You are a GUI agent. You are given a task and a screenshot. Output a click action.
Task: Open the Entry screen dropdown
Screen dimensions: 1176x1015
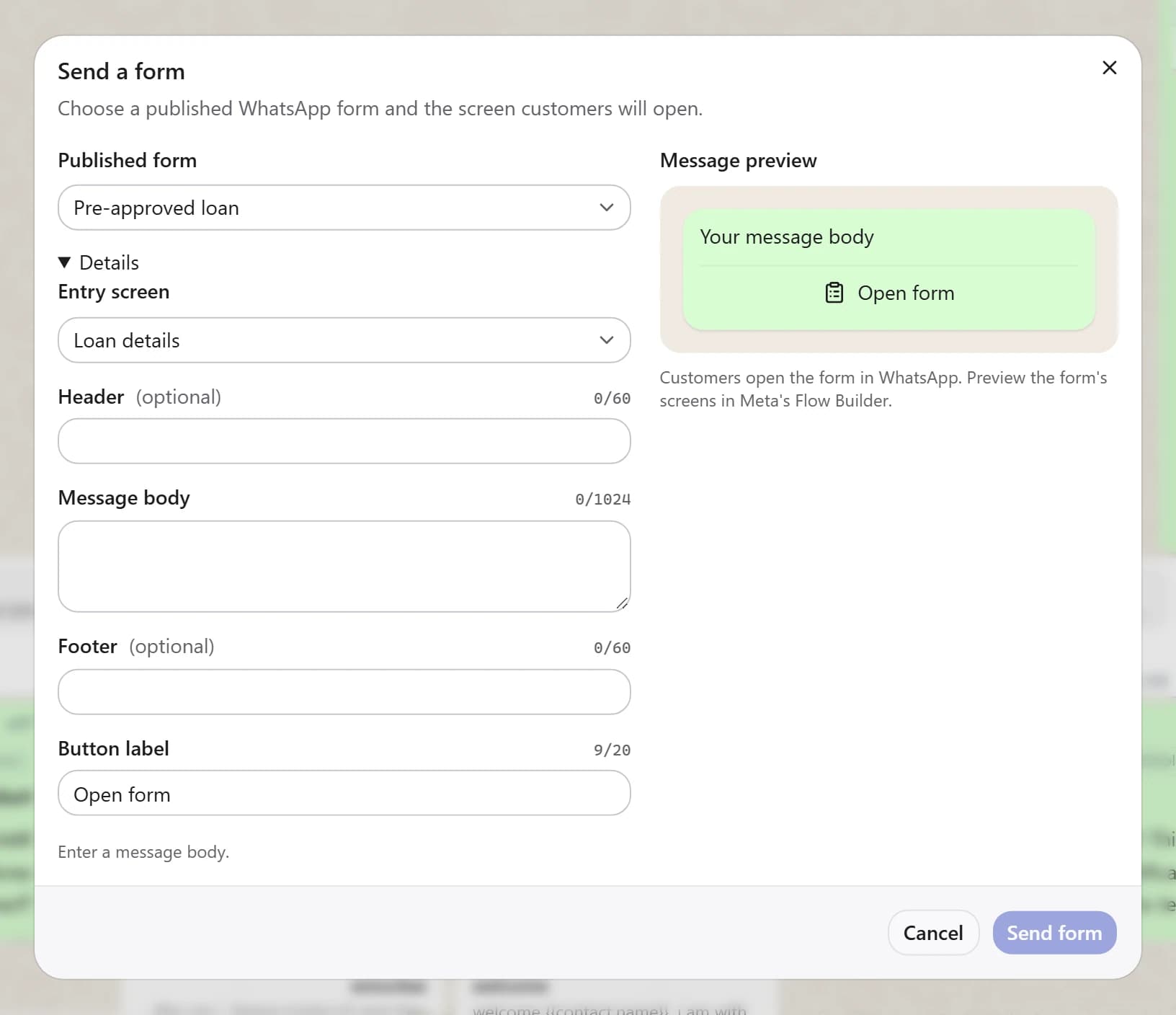coord(344,340)
